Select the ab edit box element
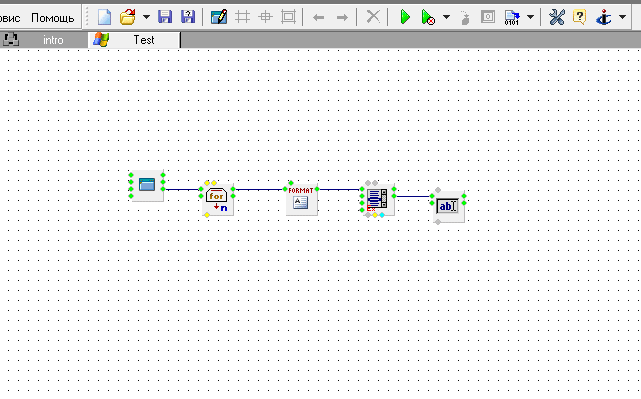641x399 pixels. point(448,206)
